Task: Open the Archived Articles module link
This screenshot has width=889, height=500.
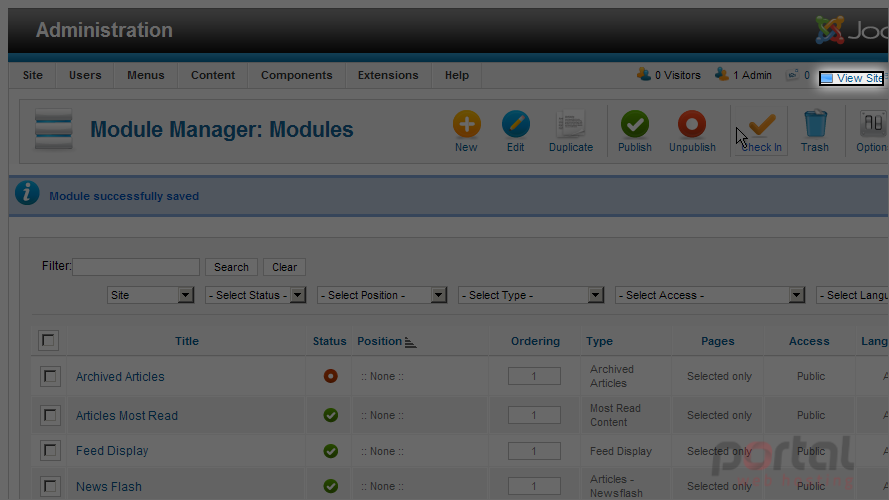Action: click(x=120, y=376)
